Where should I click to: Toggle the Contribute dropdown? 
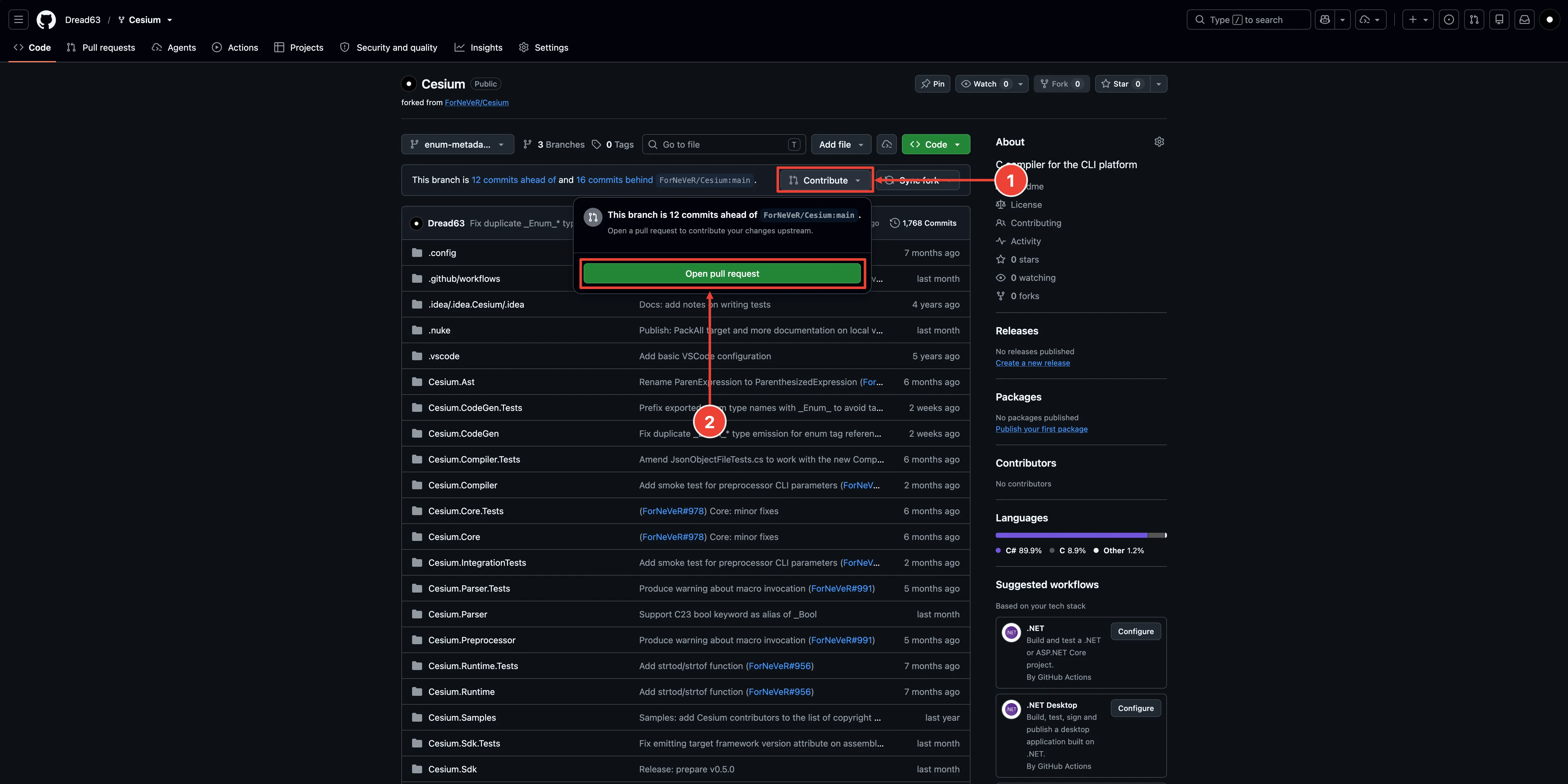click(x=825, y=180)
